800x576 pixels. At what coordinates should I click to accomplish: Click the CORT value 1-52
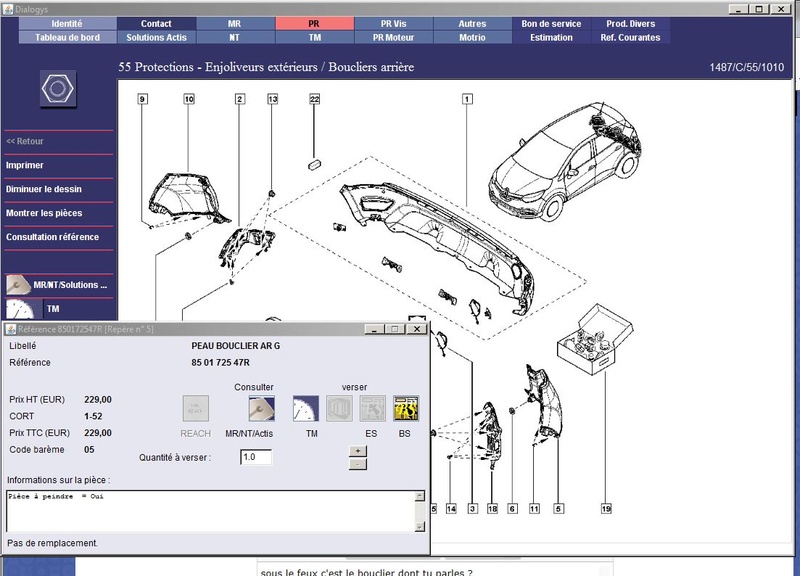point(93,416)
